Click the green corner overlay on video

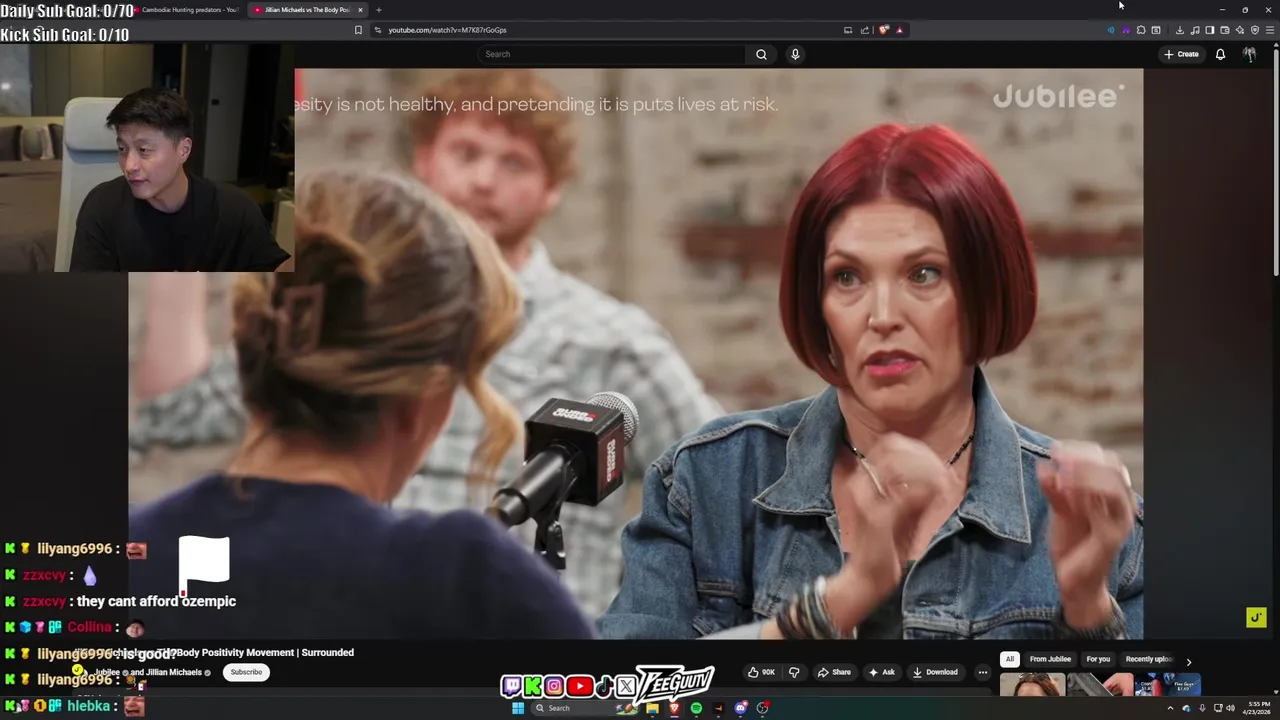tap(1256, 617)
